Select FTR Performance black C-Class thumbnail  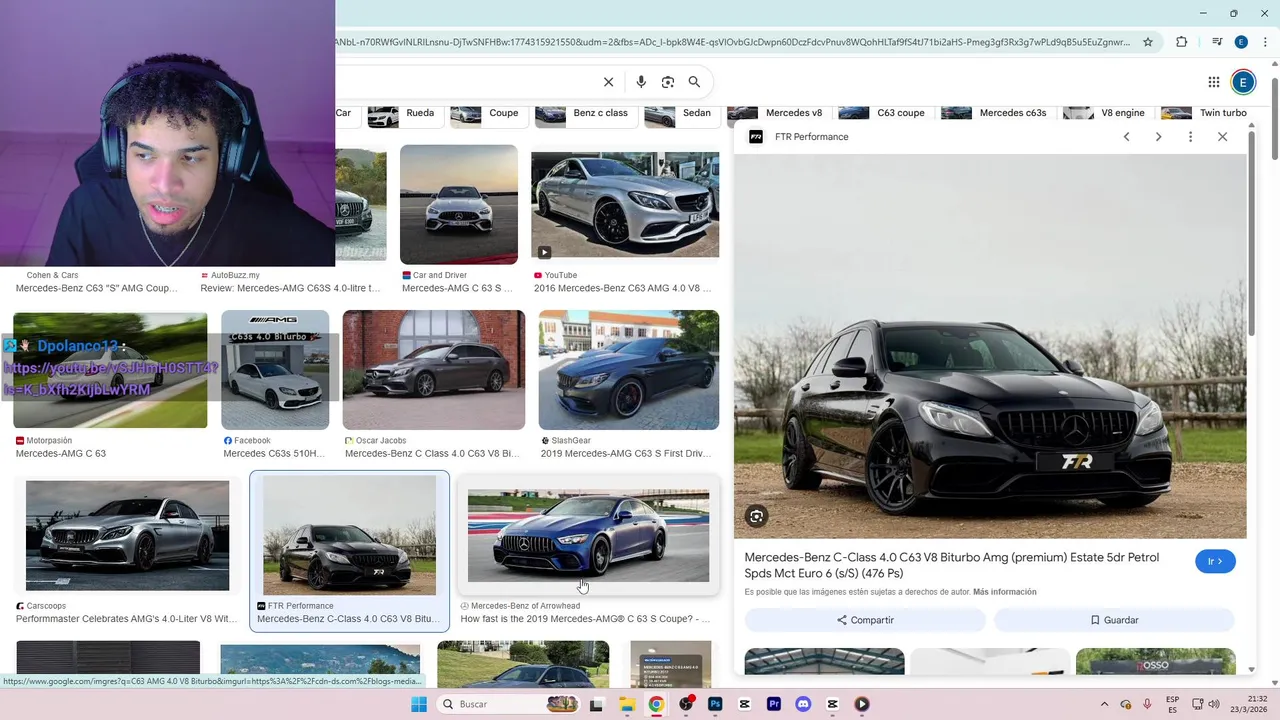pos(349,536)
